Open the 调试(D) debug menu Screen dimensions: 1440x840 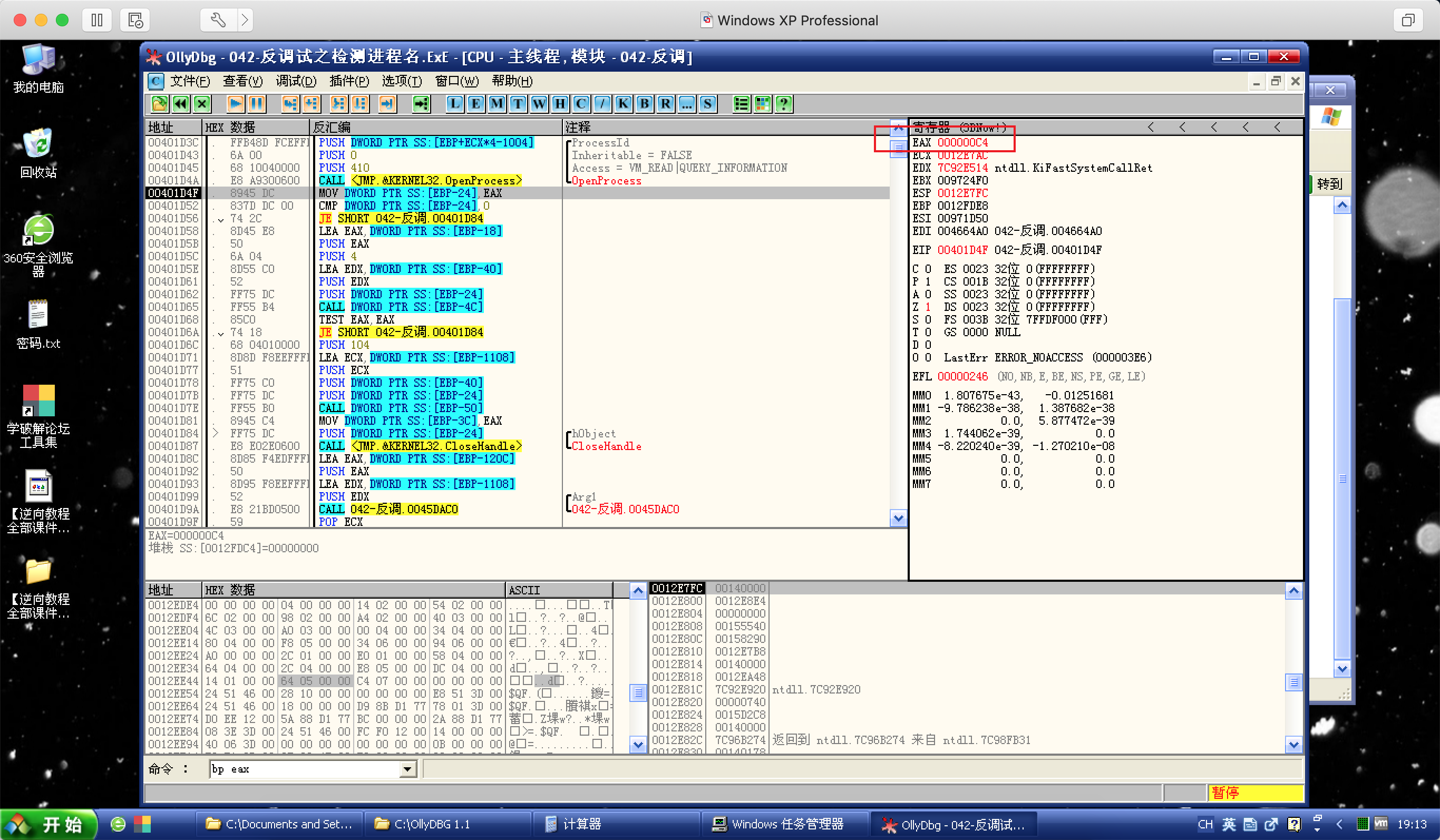point(295,81)
